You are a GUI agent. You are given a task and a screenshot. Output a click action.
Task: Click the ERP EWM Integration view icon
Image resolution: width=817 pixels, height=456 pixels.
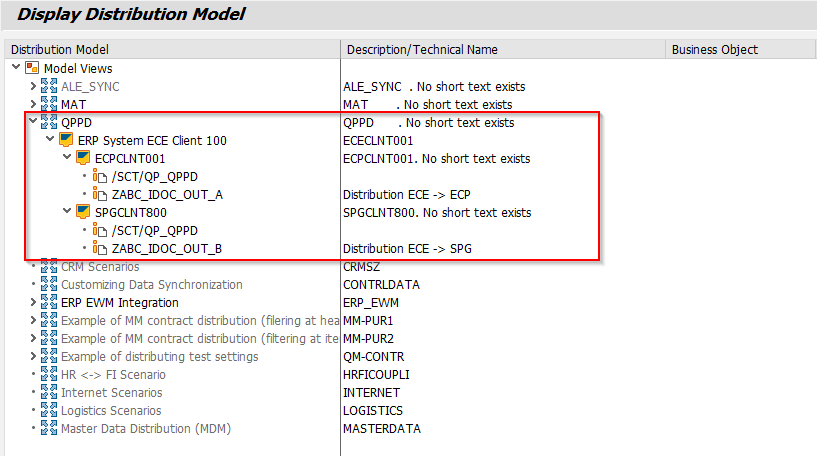[49, 302]
